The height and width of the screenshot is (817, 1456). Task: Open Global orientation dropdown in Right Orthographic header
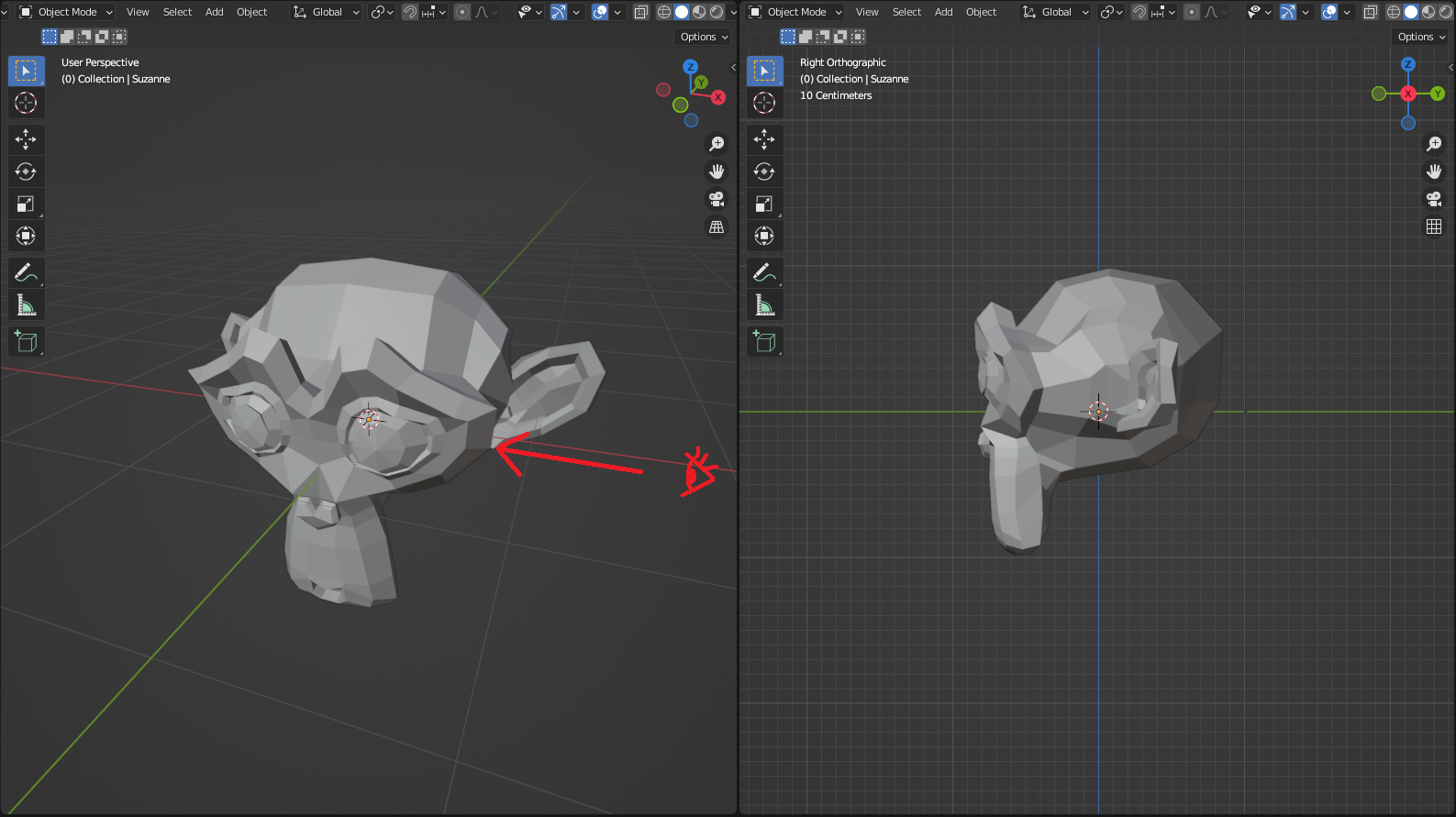1055,12
